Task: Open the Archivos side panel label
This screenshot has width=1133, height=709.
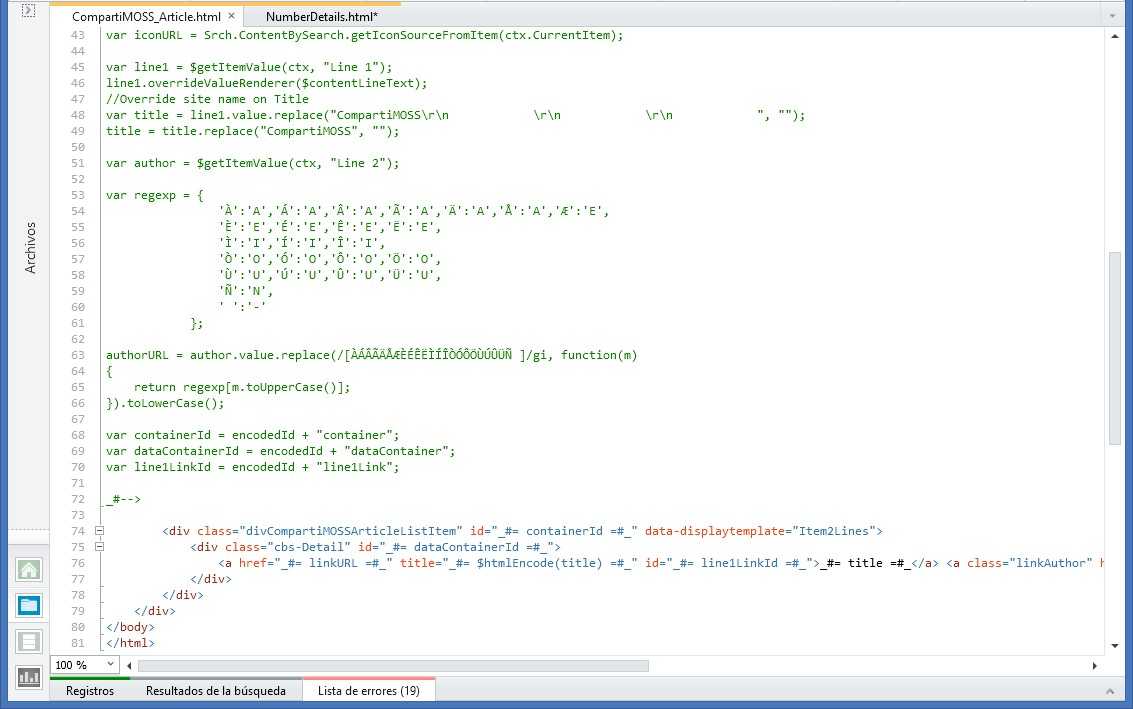Action: pyautogui.click(x=30, y=247)
